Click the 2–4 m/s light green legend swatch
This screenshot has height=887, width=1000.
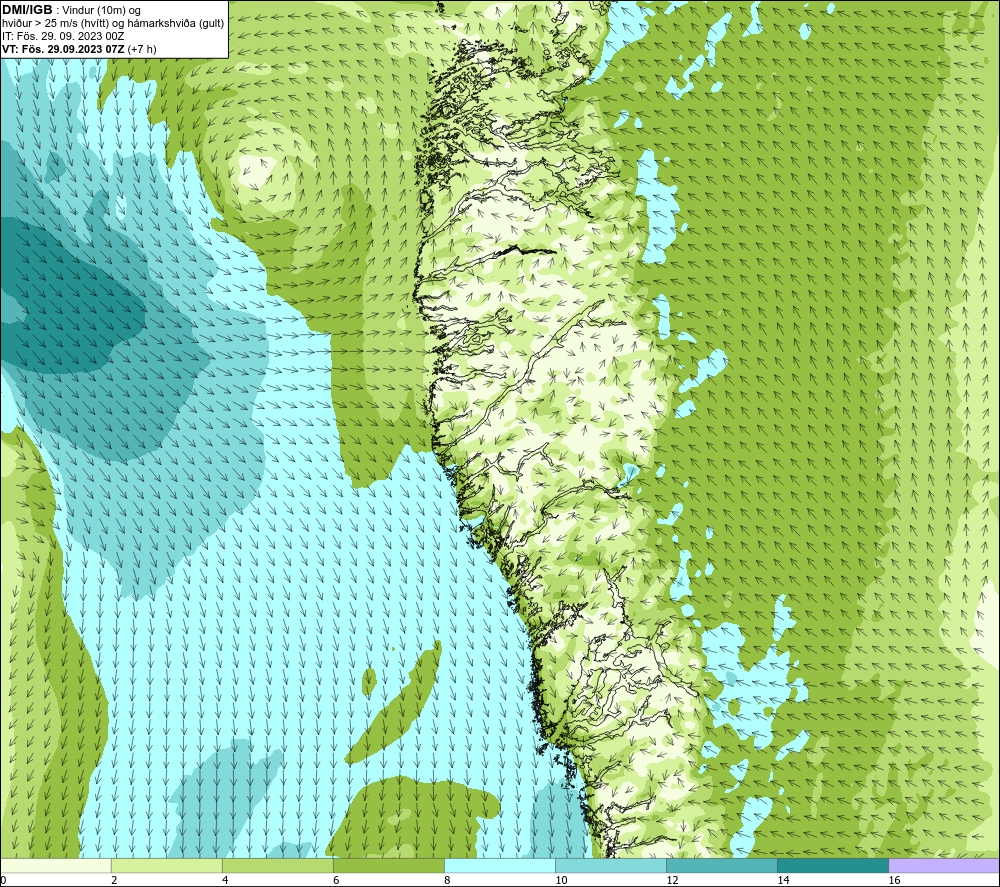(x=166, y=866)
